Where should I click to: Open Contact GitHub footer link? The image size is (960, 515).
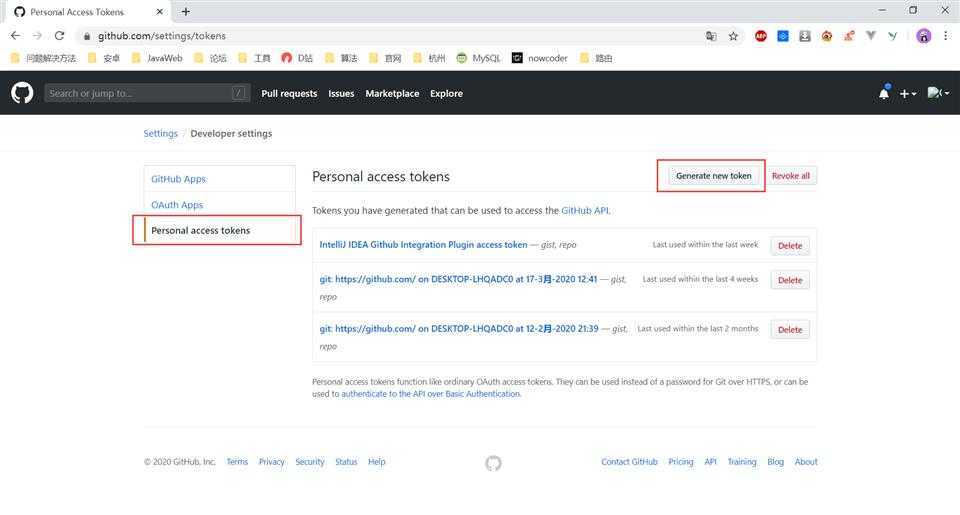pos(629,462)
